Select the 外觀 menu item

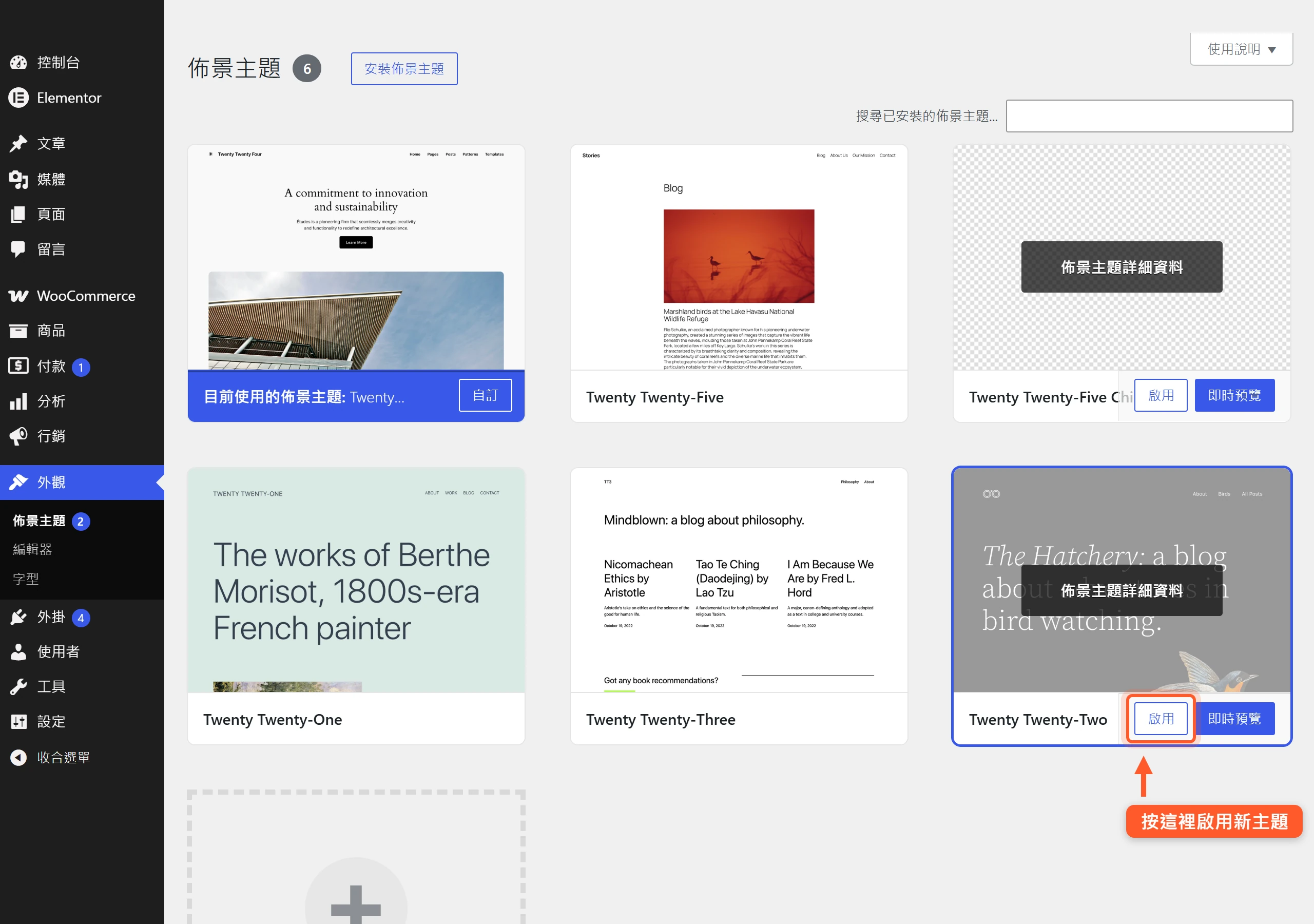coord(82,483)
